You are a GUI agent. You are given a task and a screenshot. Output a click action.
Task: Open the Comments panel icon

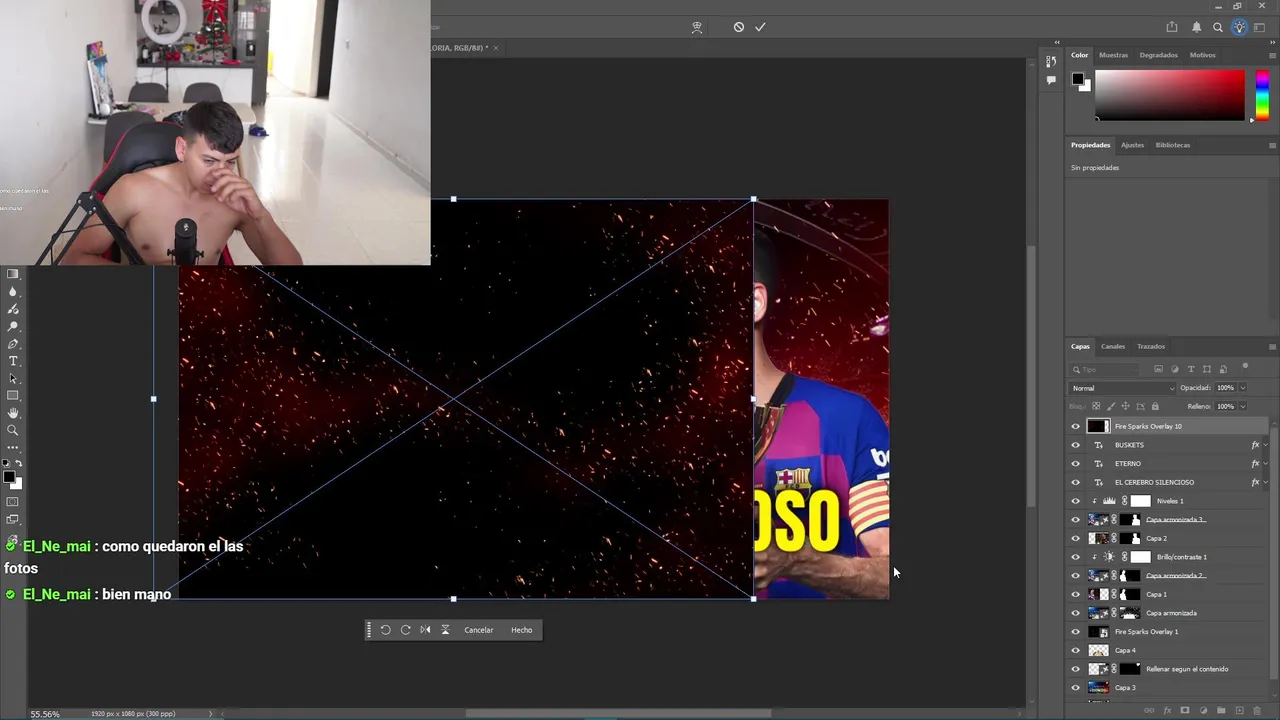click(x=1051, y=80)
